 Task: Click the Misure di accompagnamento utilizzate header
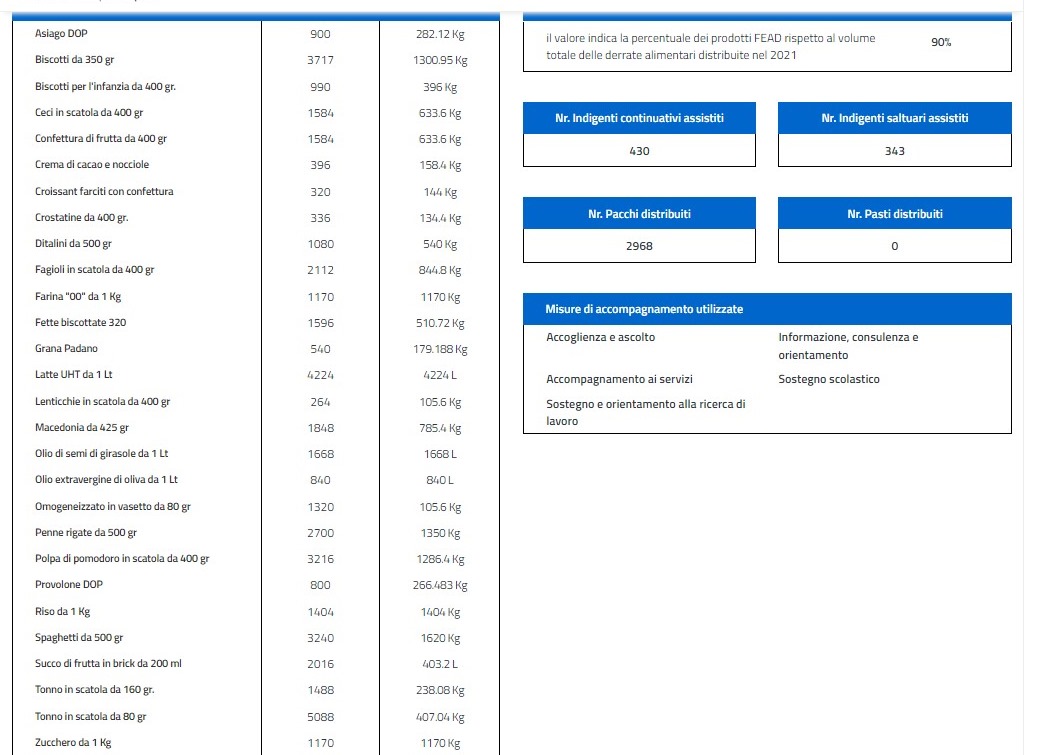[x=644, y=309]
